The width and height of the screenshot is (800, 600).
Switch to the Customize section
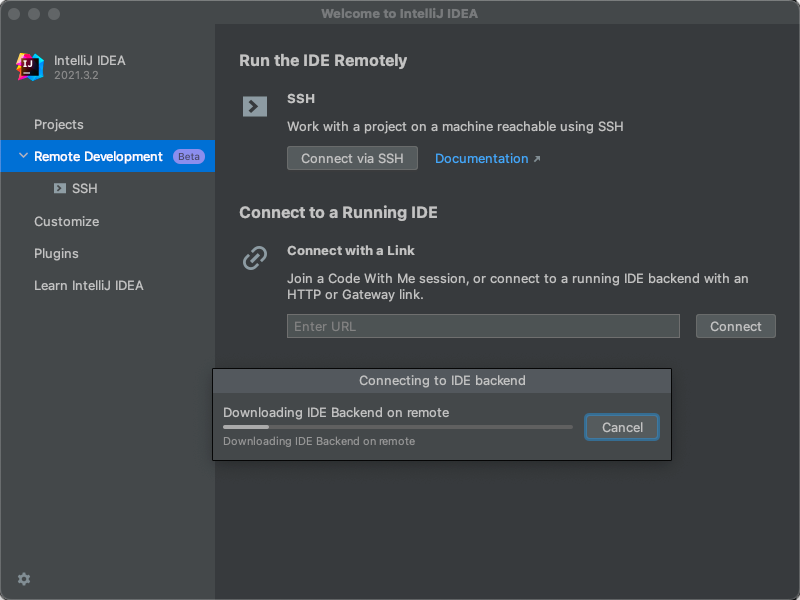point(66,221)
